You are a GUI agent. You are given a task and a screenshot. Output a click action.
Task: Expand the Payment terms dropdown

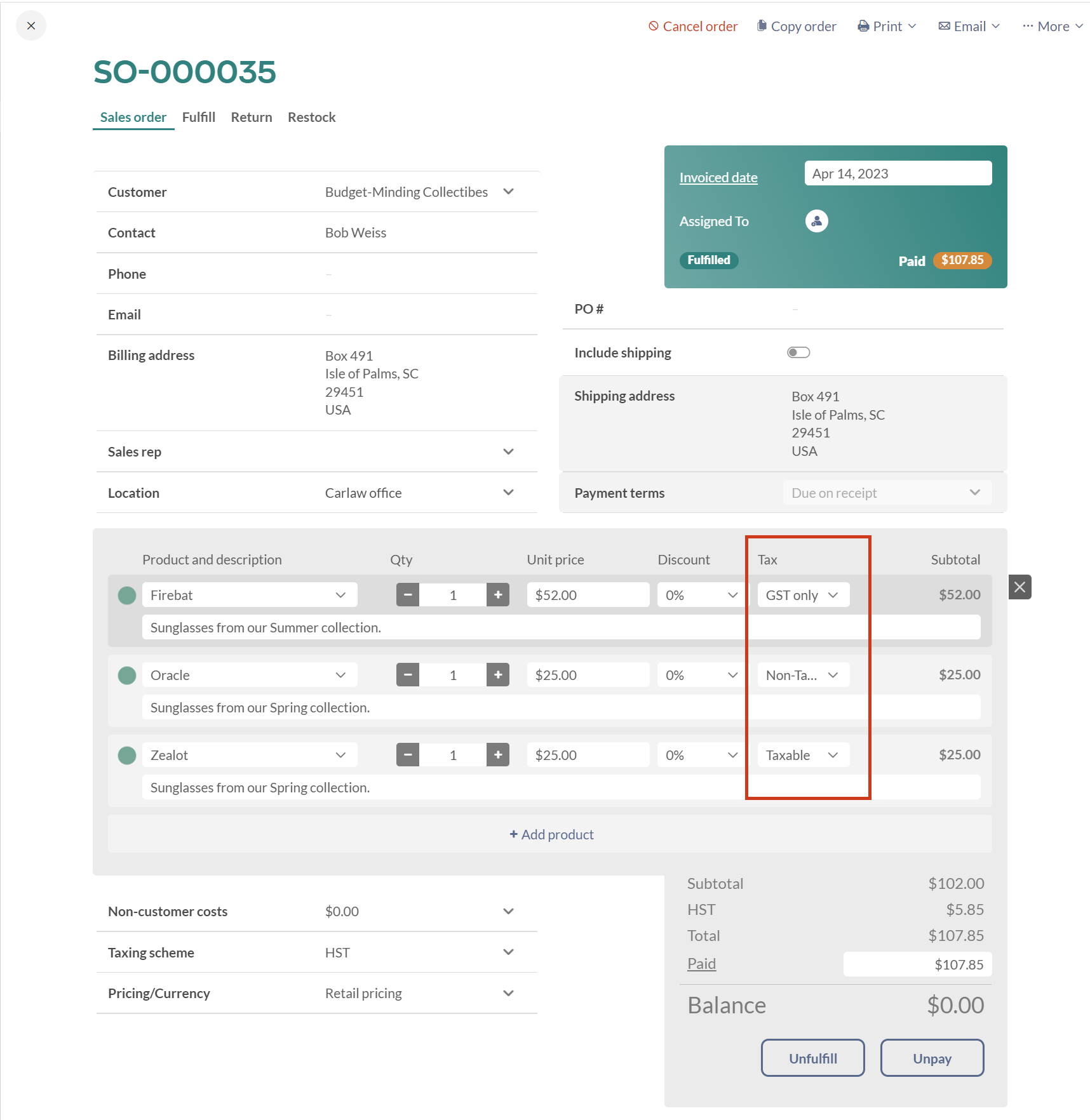pyautogui.click(x=974, y=493)
